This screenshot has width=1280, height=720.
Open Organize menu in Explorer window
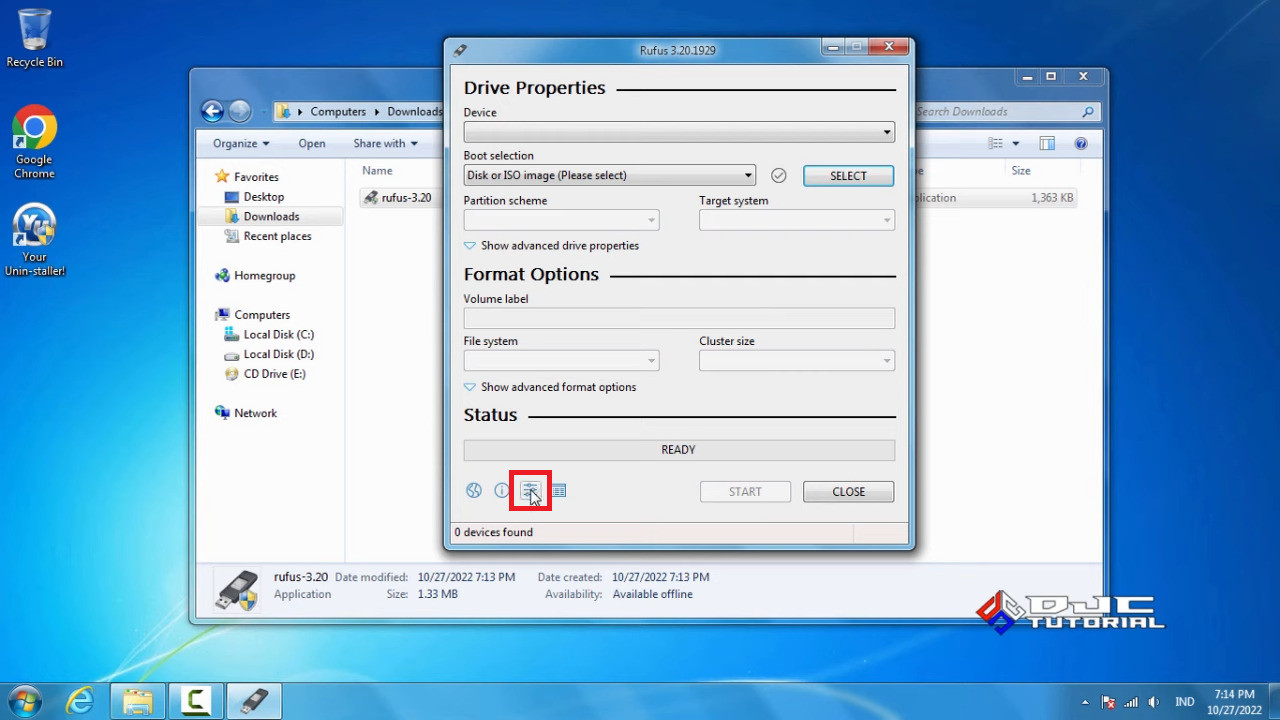click(241, 144)
